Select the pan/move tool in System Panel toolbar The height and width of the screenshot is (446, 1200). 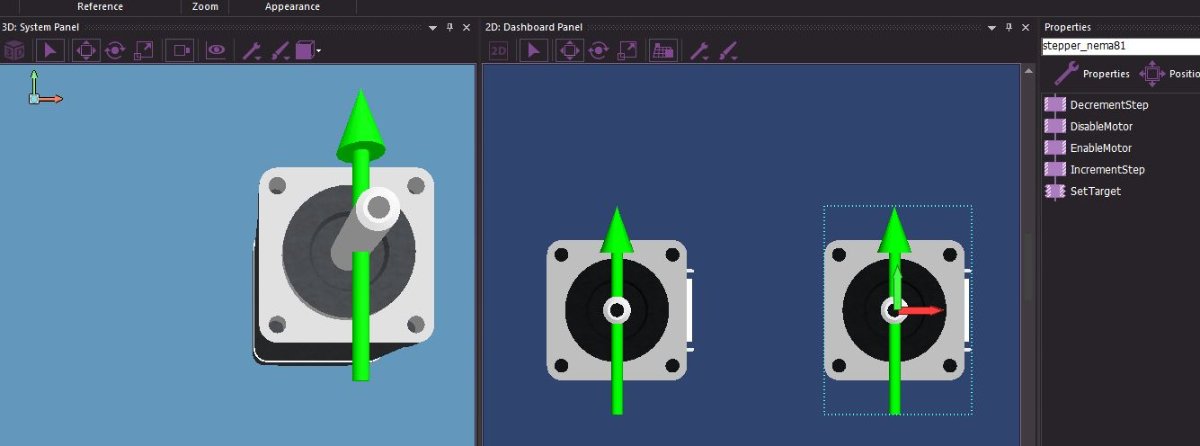[86, 50]
